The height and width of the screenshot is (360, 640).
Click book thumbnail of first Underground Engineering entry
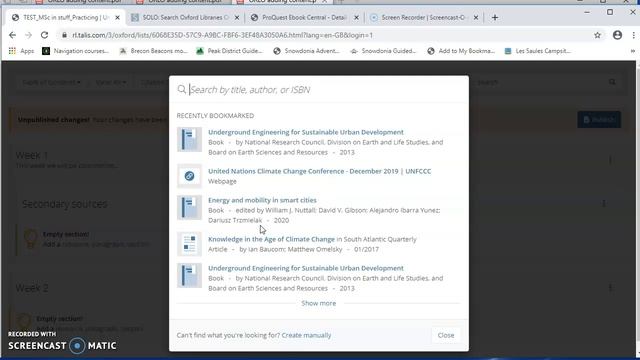pos(189,139)
